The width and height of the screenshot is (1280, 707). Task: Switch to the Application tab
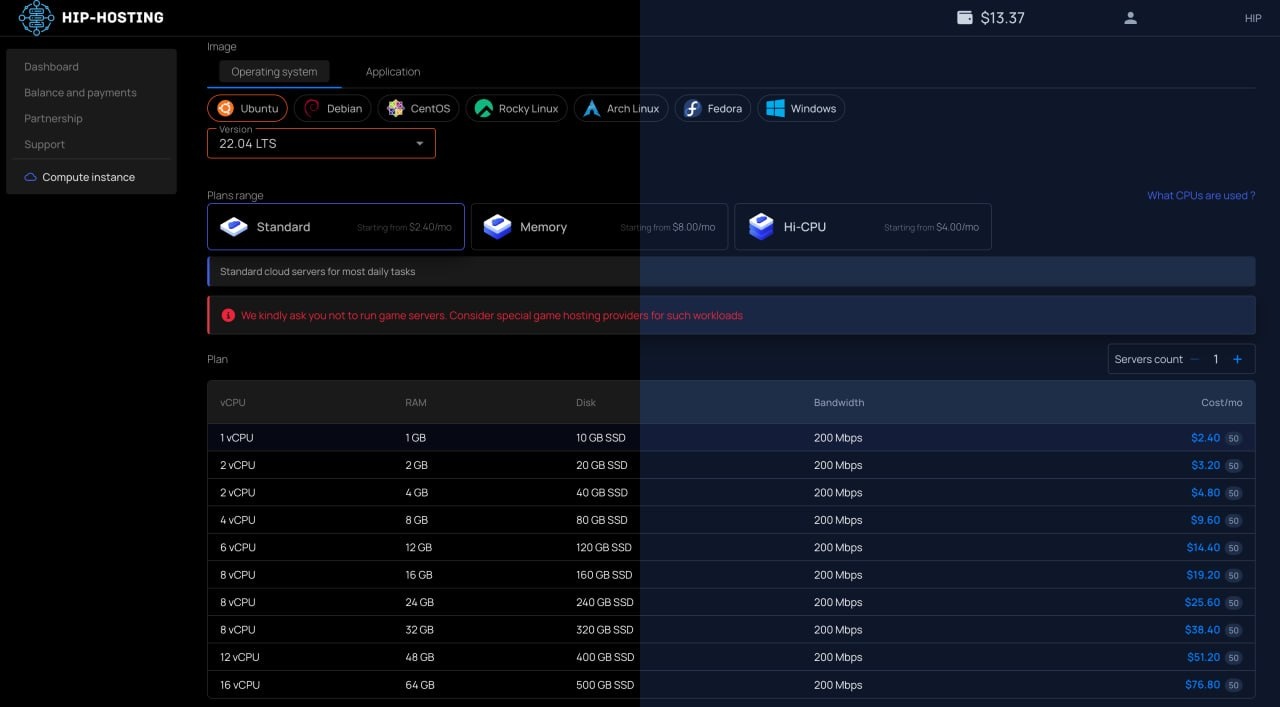click(393, 72)
